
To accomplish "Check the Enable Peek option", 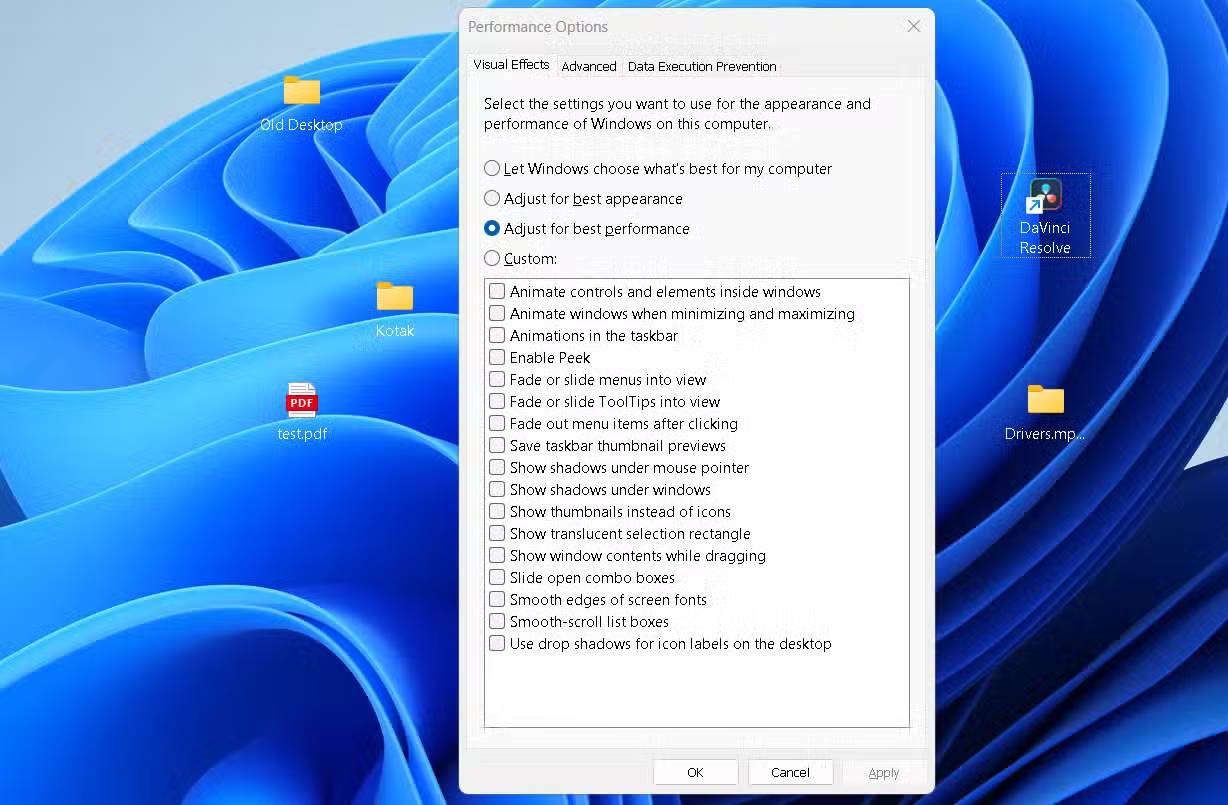I will (497, 357).
